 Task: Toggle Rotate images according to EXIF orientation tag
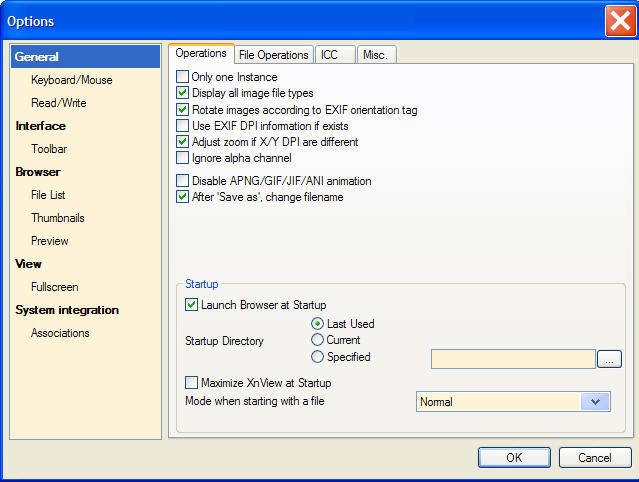(x=182, y=110)
